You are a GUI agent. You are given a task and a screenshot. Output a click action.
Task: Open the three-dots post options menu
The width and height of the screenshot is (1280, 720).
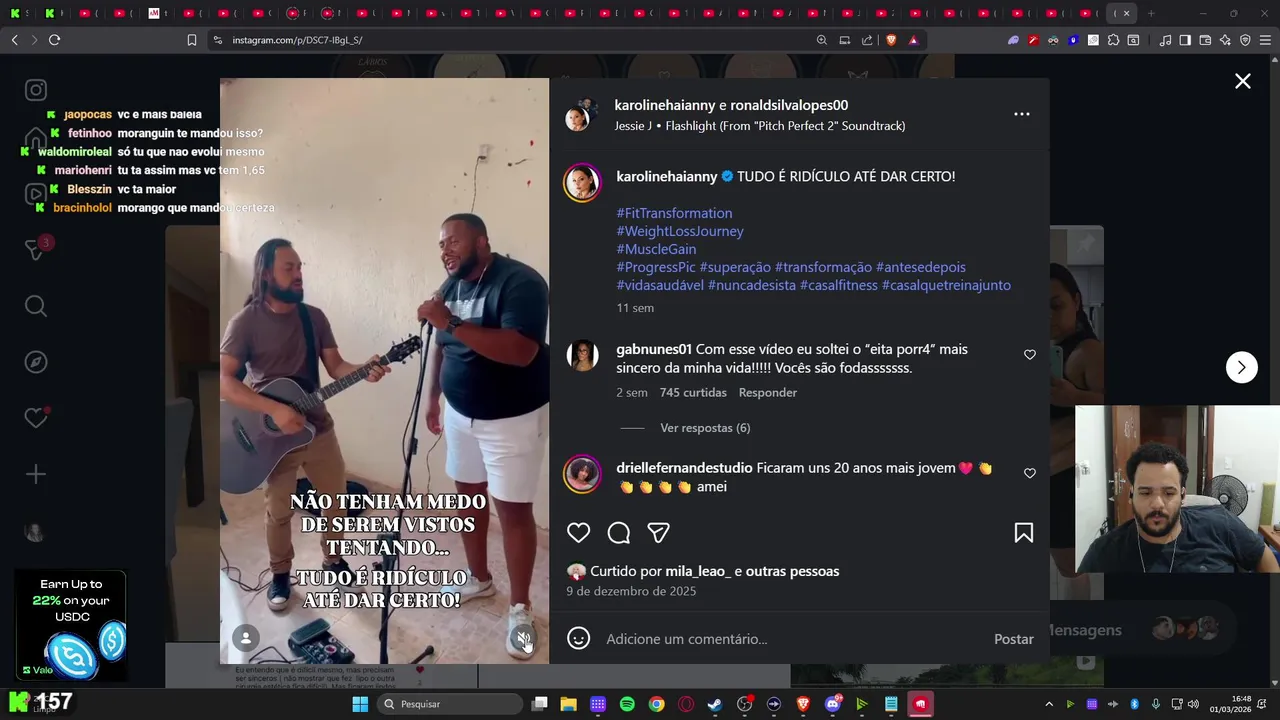click(x=1022, y=114)
